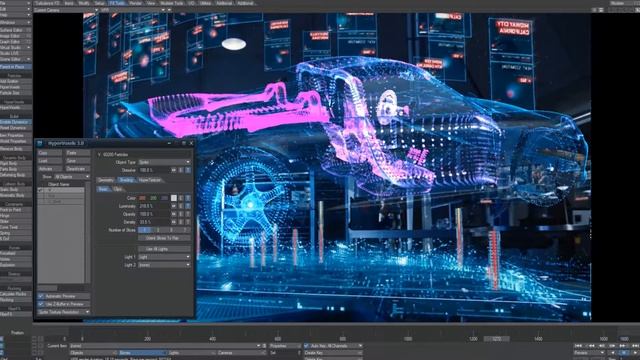Viewport: 640px width, 360px height.
Task: Toggle Automatic Preview checkbox
Action: pos(41,296)
